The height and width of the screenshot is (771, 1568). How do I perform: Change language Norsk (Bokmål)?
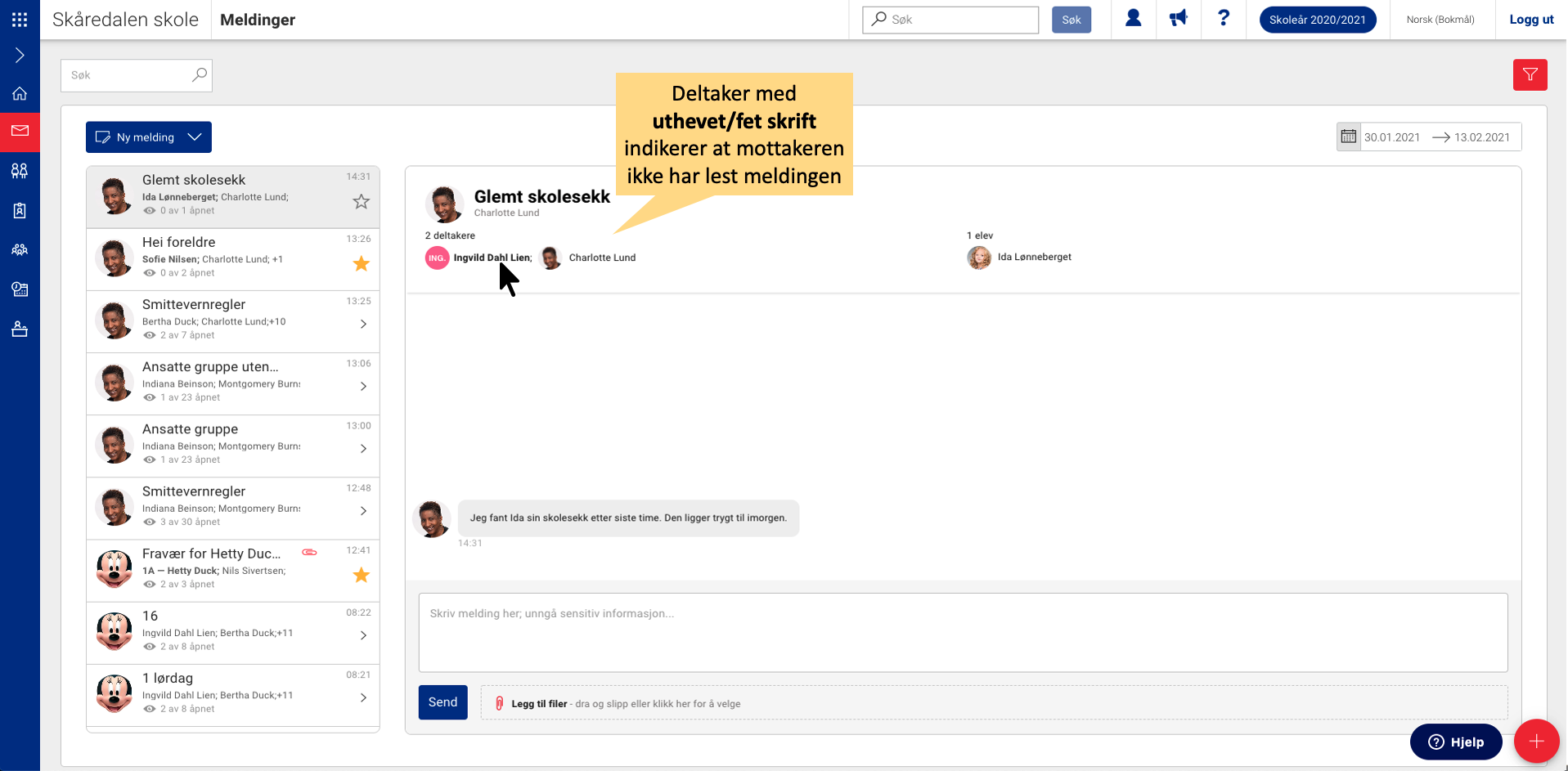coord(1440,20)
